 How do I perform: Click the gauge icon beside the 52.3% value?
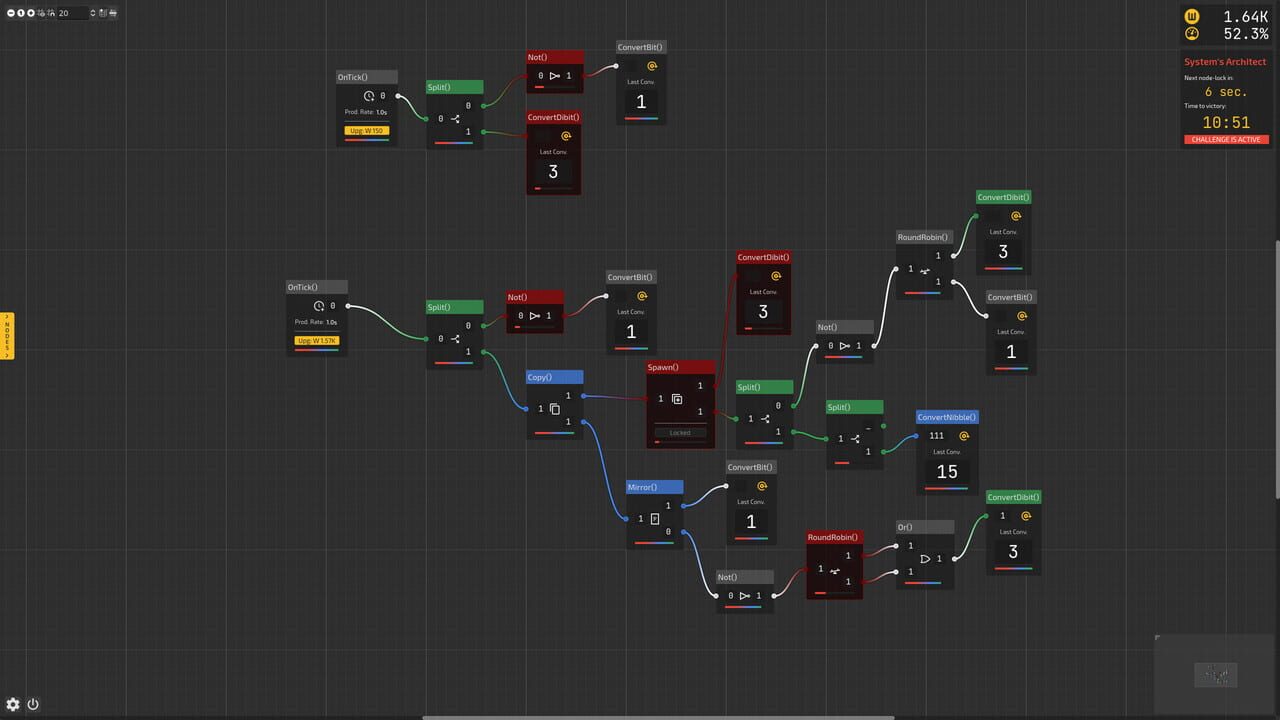[1192, 33]
